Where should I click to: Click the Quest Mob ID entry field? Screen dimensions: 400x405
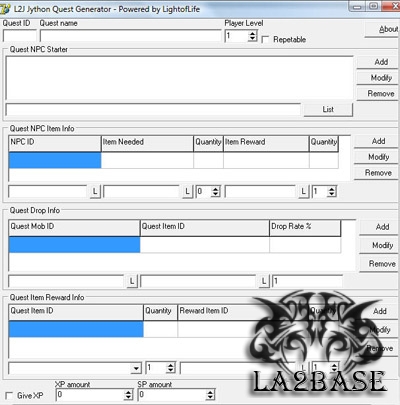tap(66, 281)
